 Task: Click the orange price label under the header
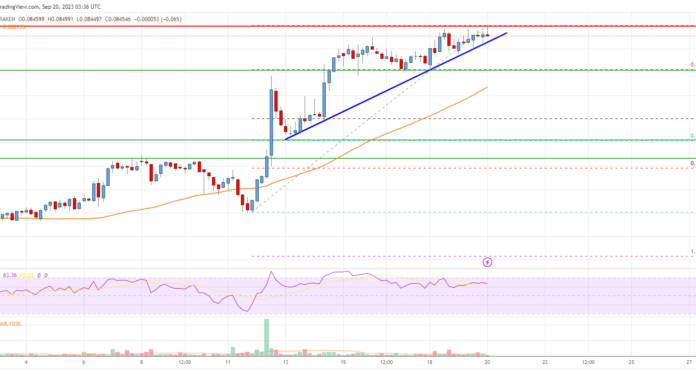click(x=13, y=27)
